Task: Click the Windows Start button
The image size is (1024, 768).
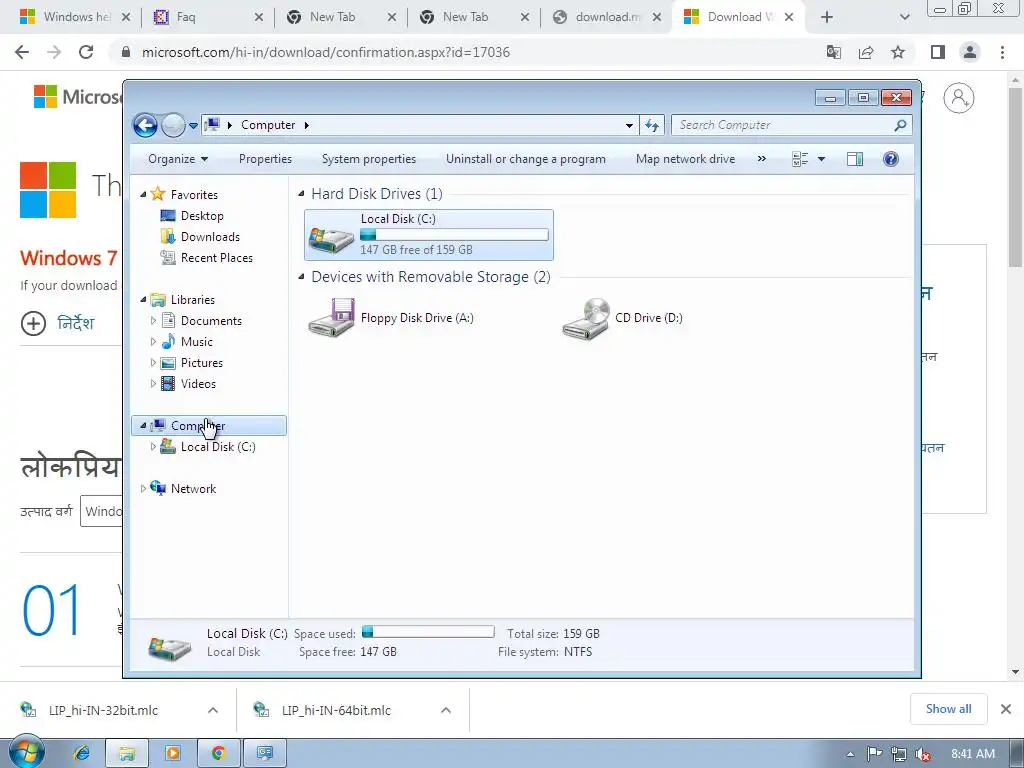Action: (26, 753)
